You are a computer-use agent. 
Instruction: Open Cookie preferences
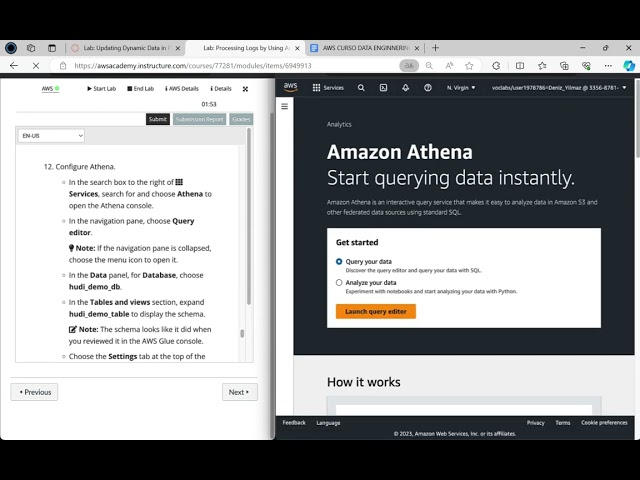[x=604, y=423]
